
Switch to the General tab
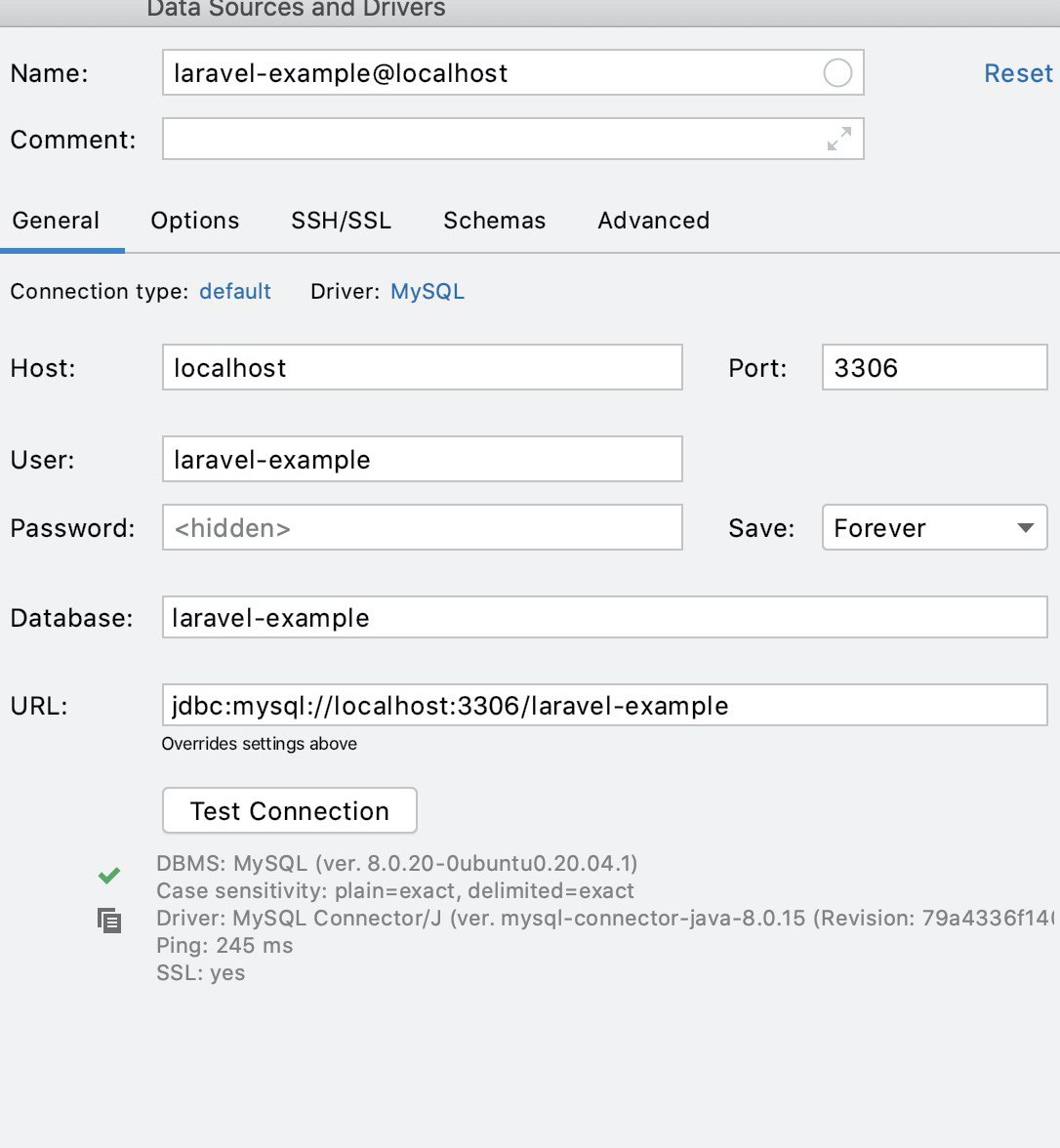coord(56,221)
